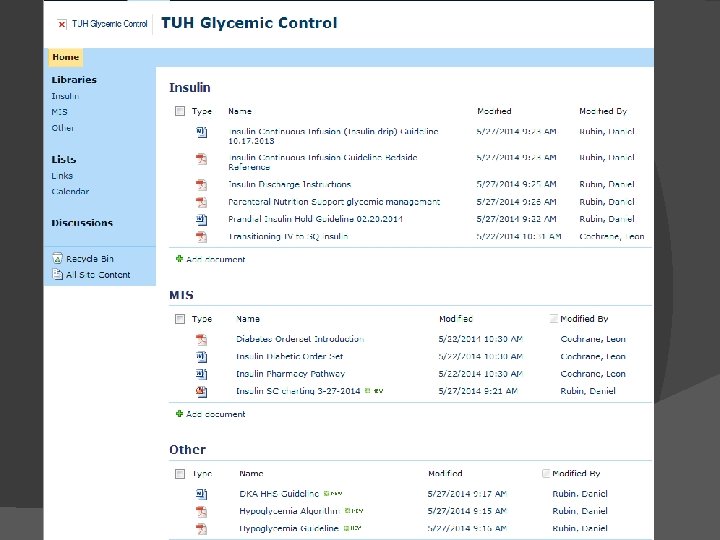720x540 pixels.
Task: Open Prandial Insulin Hold Guideline document
Action: point(315,219)
